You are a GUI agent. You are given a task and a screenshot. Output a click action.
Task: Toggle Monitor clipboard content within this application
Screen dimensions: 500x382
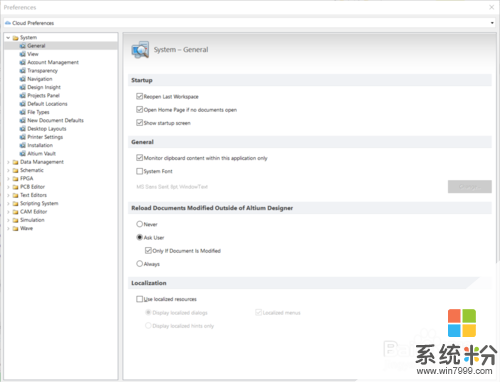pyautogui.click(x=140, y=158)
